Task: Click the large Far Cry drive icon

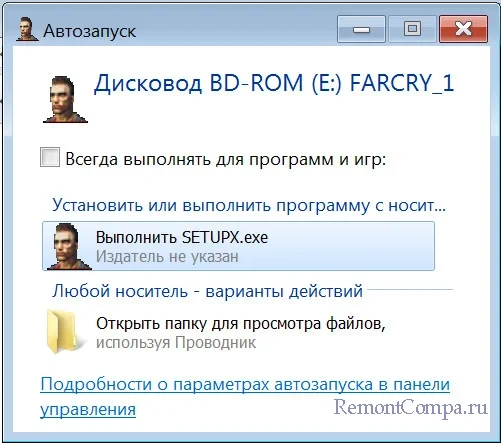Action: [65, 99]
